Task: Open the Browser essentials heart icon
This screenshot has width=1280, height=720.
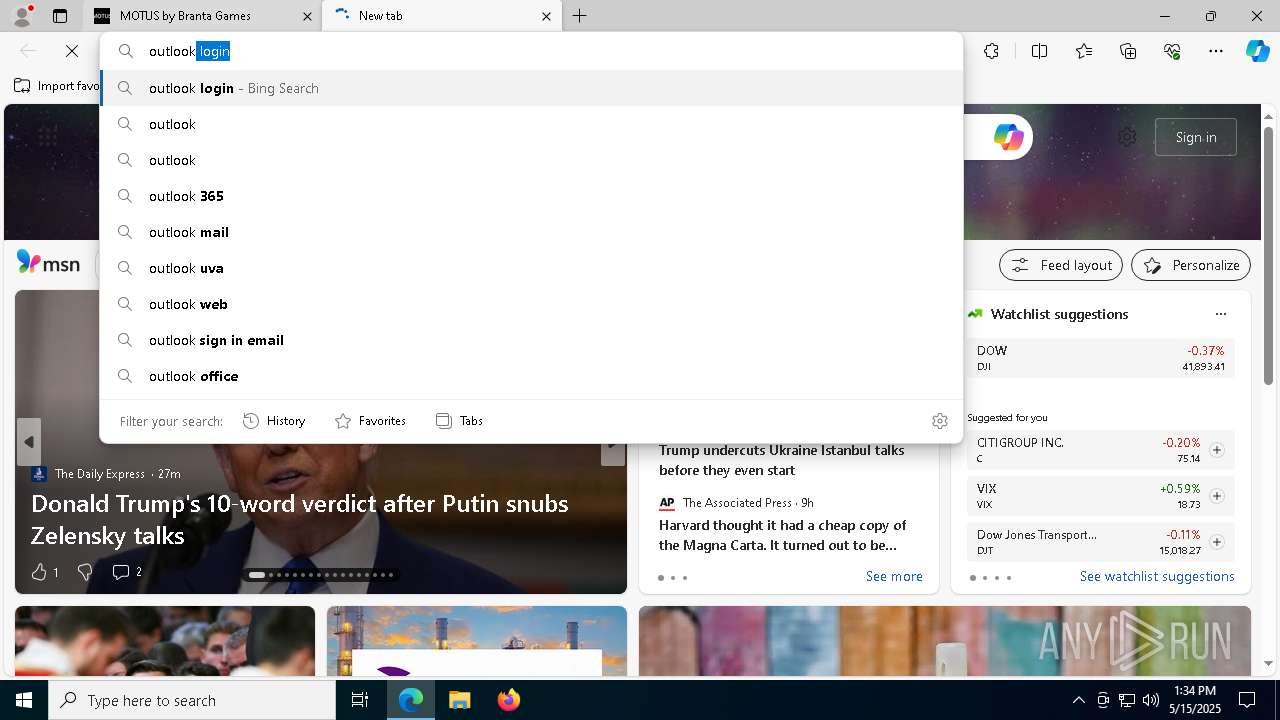Action: pyautogui.click(x=1172, y=51)
